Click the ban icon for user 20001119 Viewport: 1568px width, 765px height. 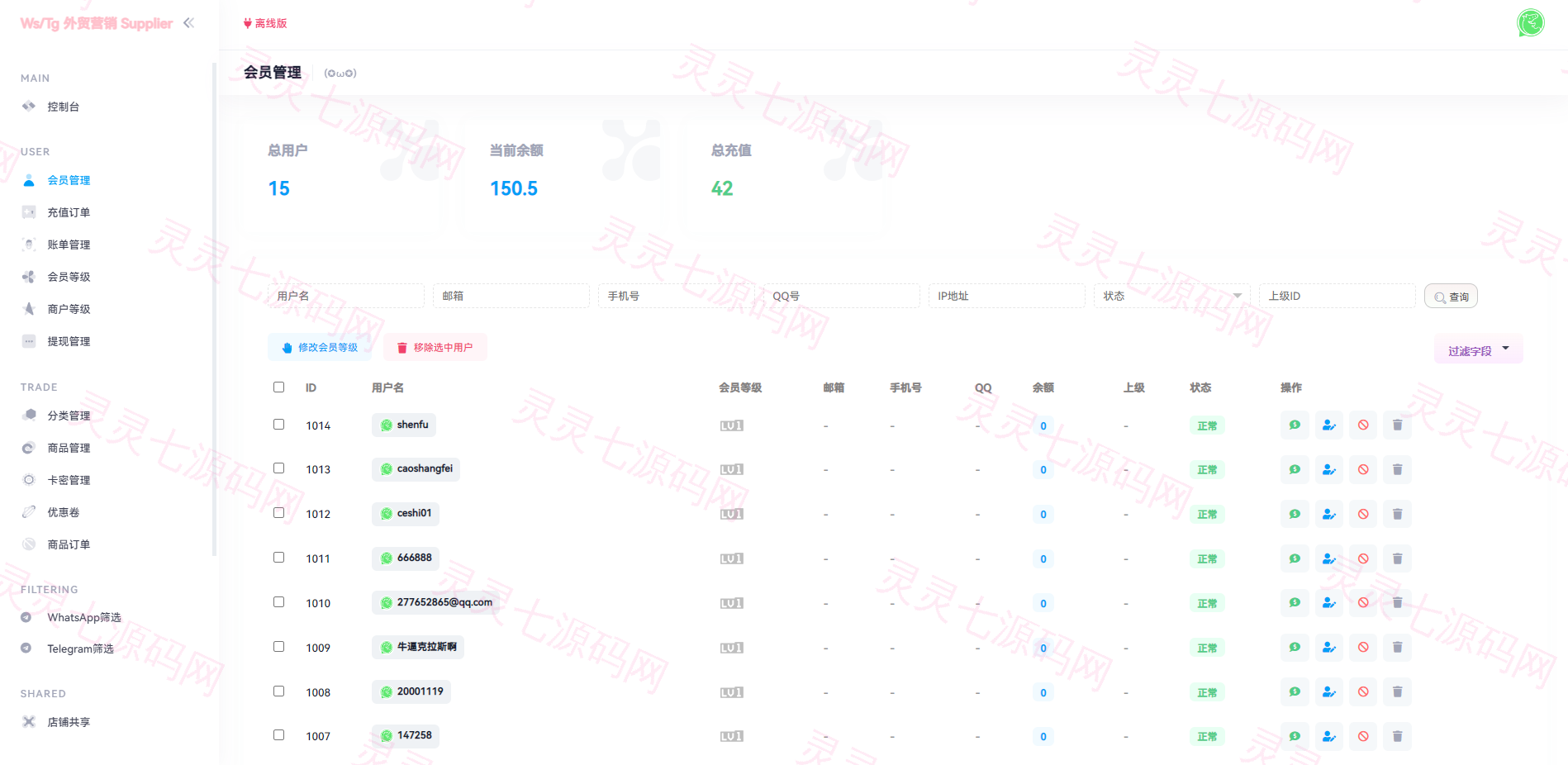(x=1363, y=692)
